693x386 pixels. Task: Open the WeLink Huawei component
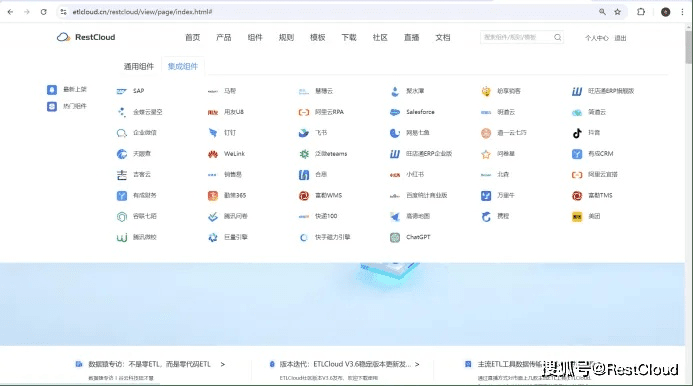tap(226, 154)
